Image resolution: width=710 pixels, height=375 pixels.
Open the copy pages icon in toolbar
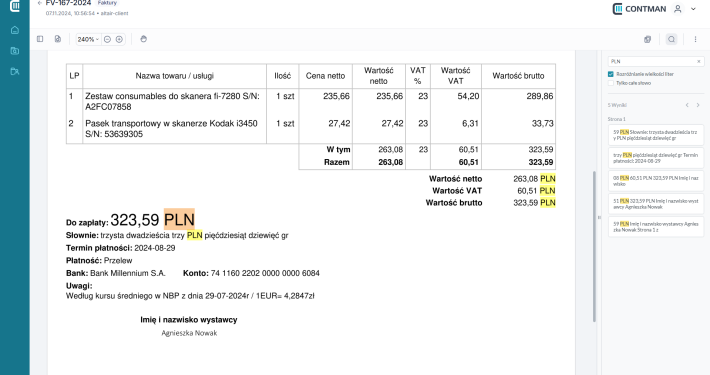point(648,39)
